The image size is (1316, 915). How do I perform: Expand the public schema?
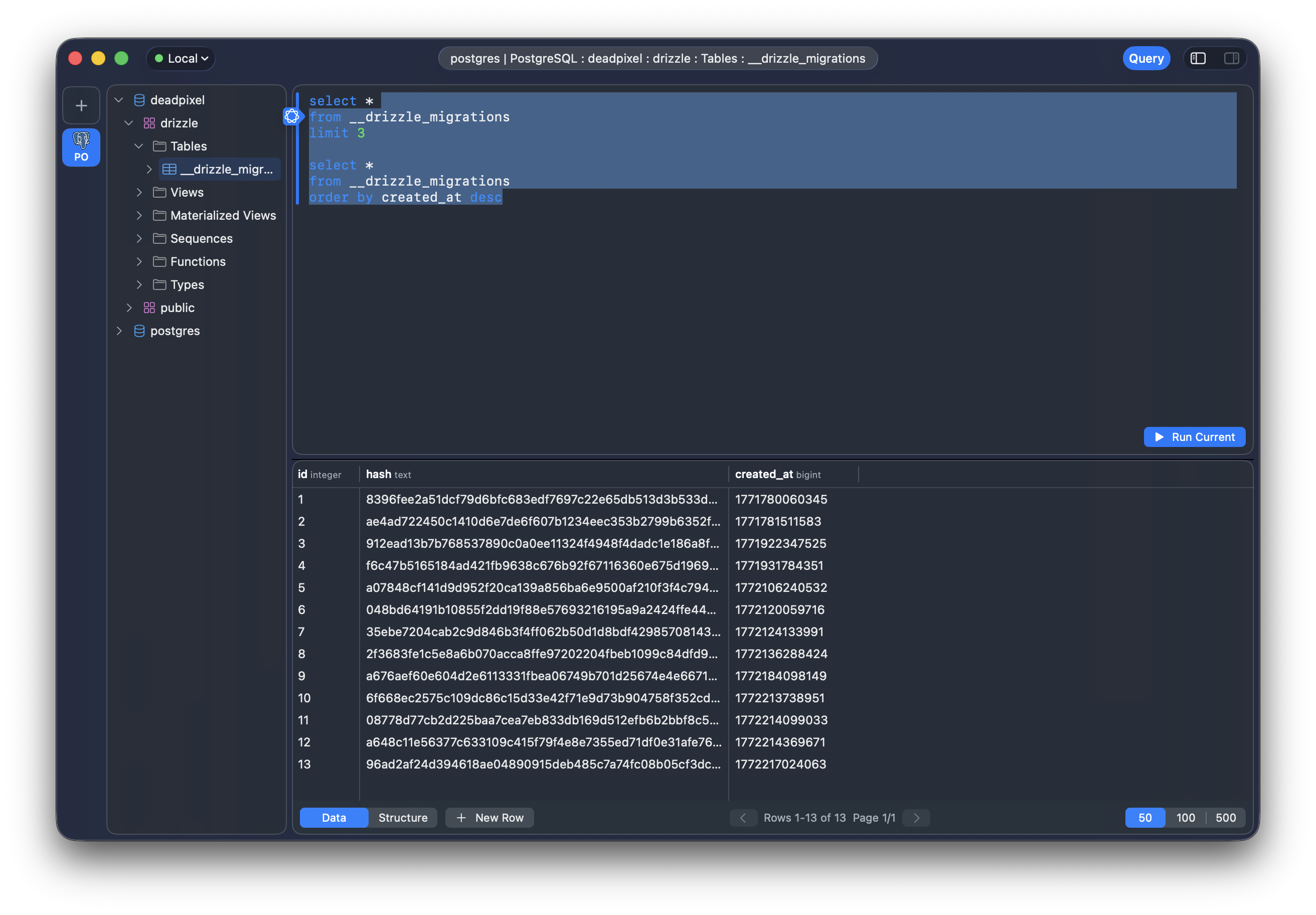[129, 308]
